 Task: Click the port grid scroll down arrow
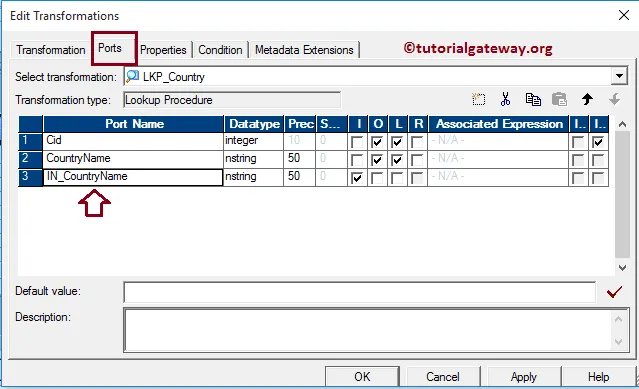622,268
